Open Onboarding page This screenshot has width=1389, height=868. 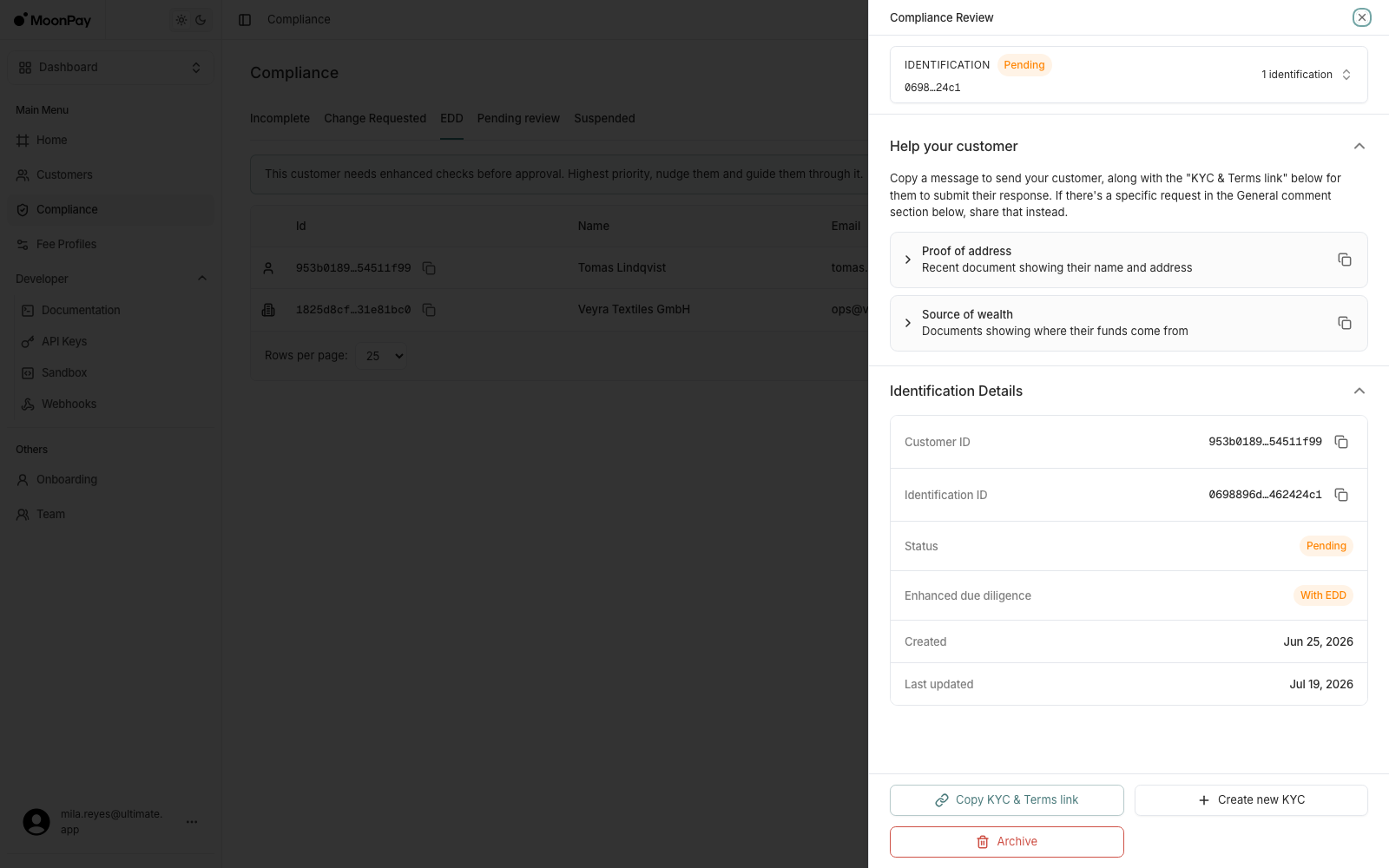pos(109,479)
